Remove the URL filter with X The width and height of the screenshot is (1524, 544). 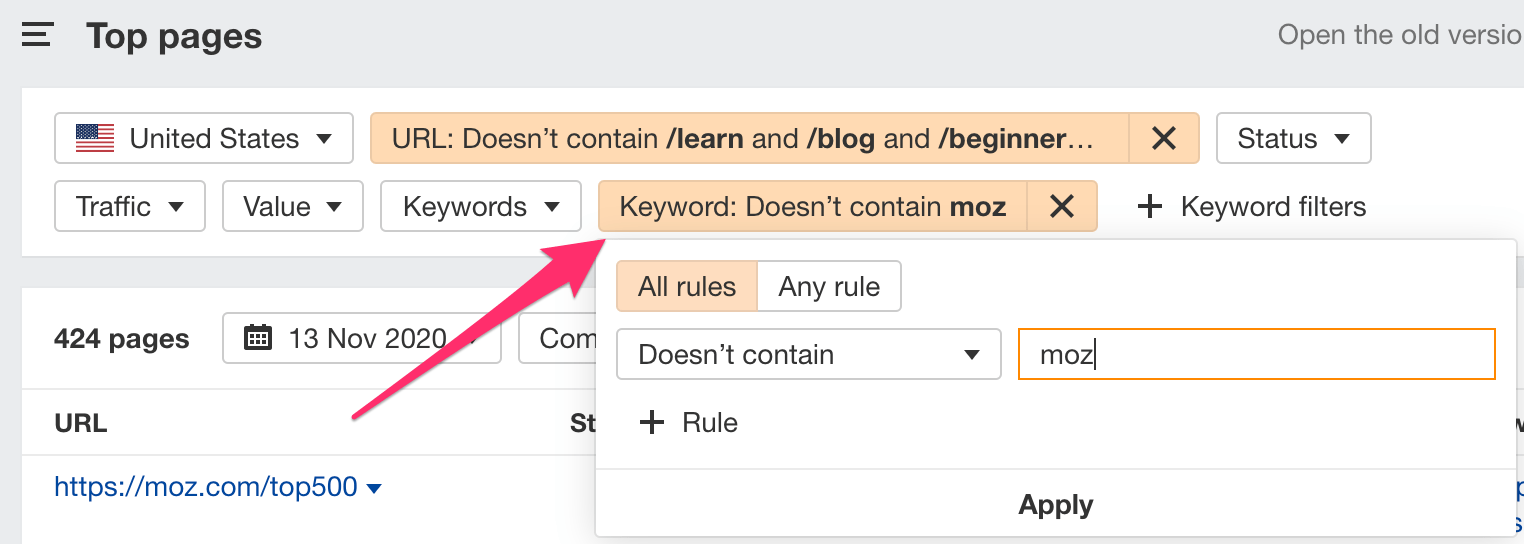click(x=1163, y=138)
